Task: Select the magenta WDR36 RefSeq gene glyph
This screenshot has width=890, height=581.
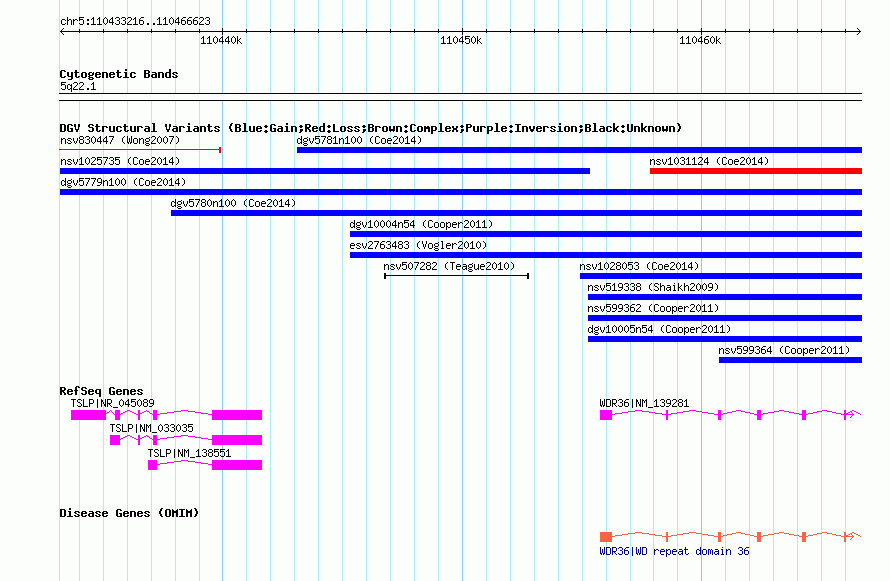Action: pyautogui.click(x=731, y=415)
